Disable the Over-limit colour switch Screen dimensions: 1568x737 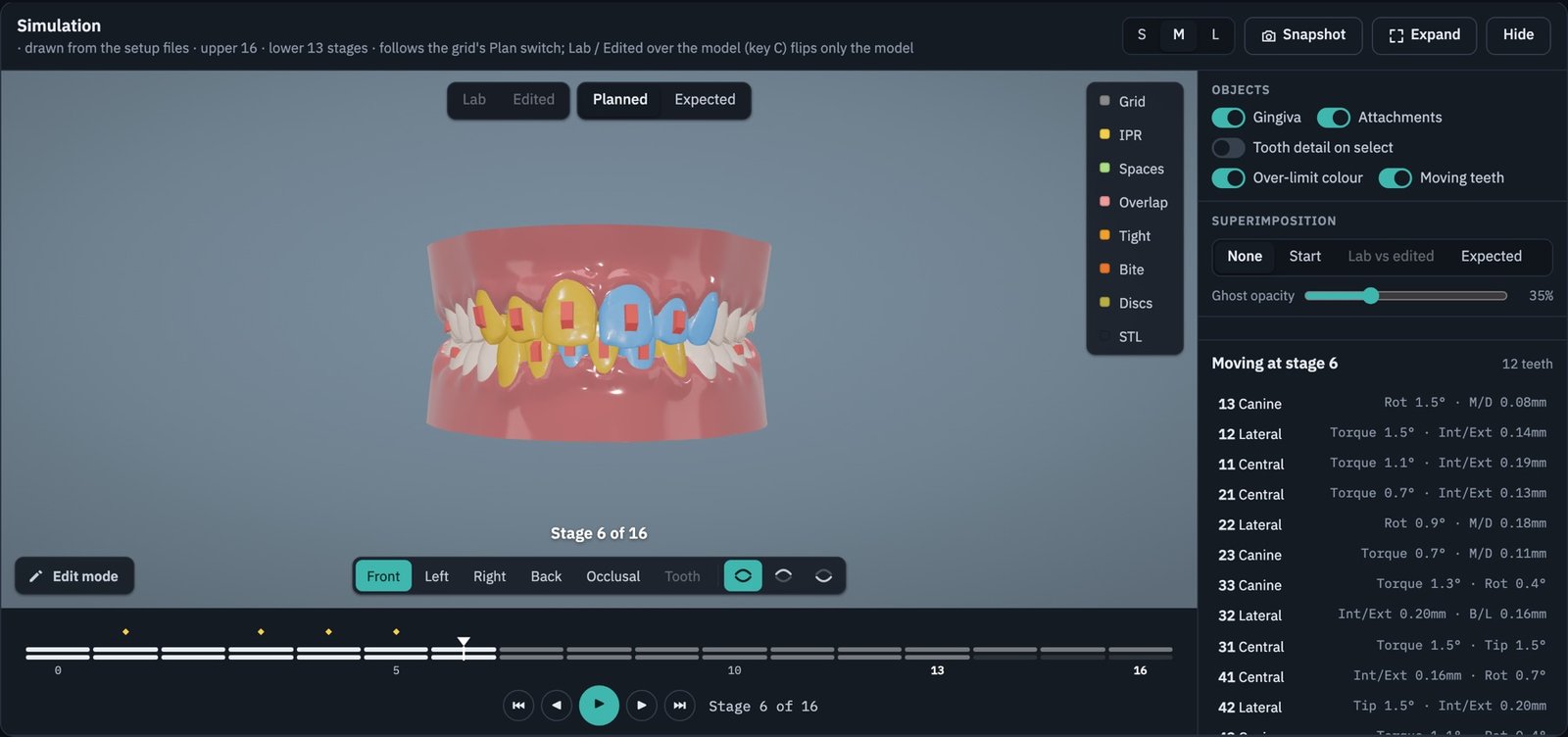(x=1228, y=178)
